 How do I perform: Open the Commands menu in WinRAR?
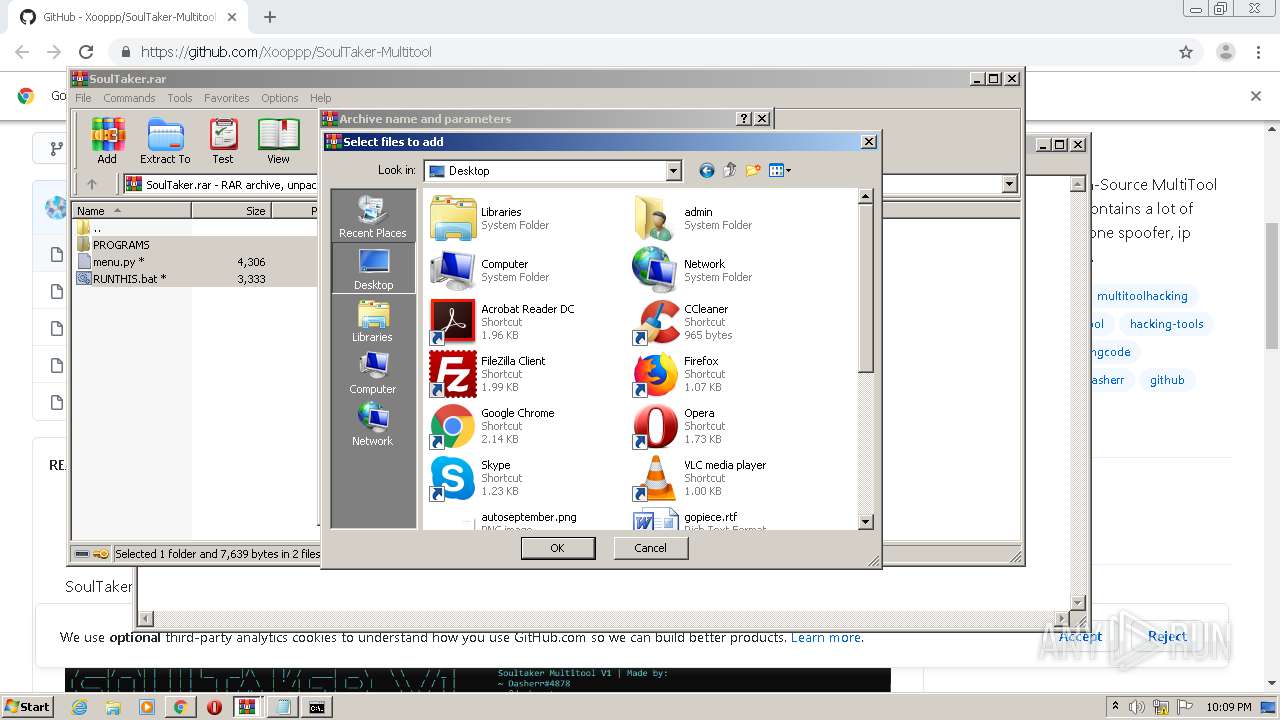click(129, 98)
